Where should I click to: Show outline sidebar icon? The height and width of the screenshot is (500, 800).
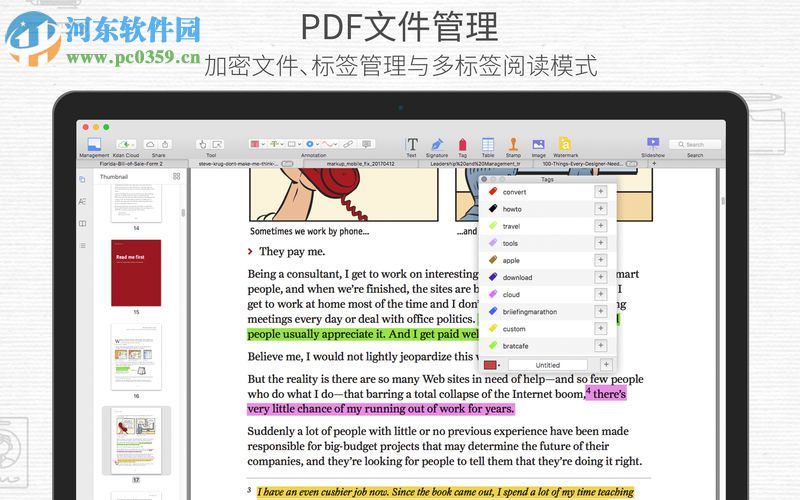pos(82,202)
